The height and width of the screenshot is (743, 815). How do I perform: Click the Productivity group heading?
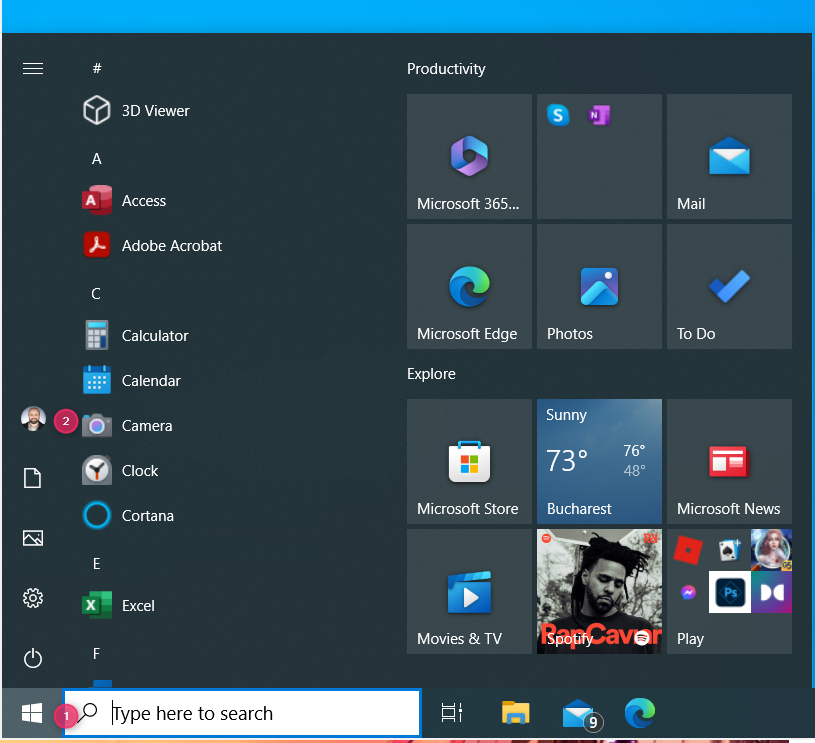coord(446,69)
